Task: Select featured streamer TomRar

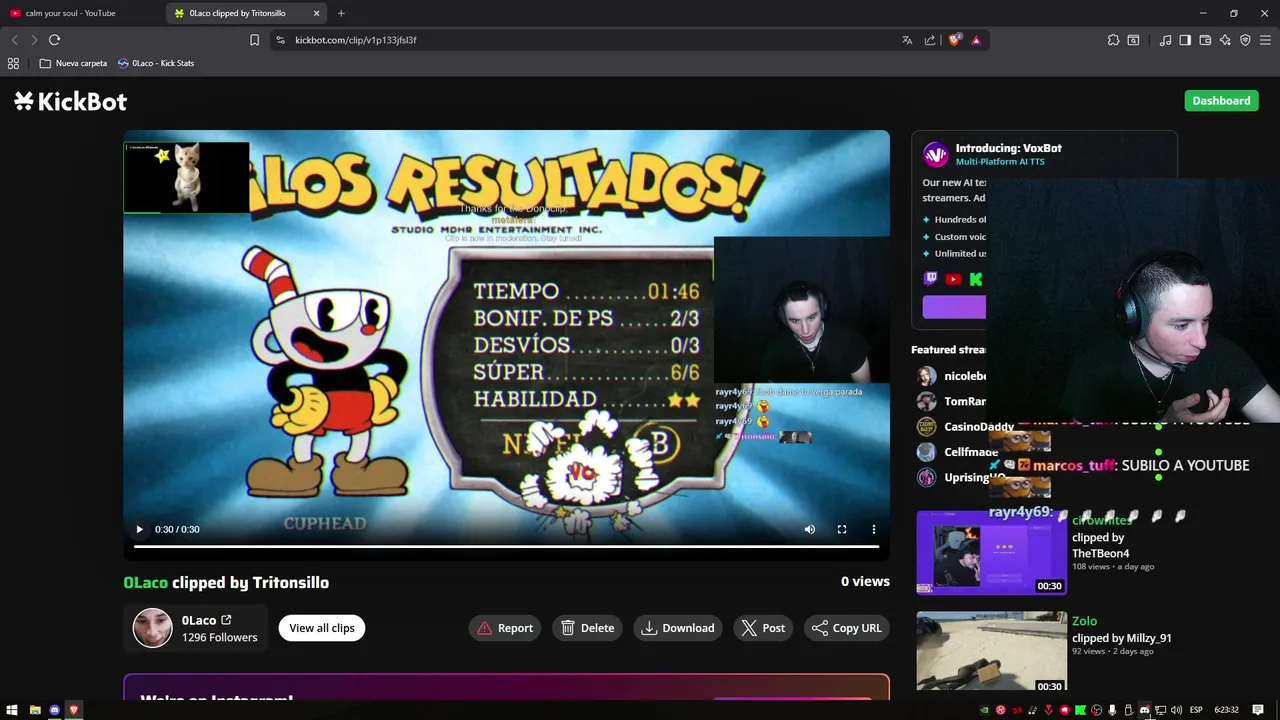Action: 965,401
